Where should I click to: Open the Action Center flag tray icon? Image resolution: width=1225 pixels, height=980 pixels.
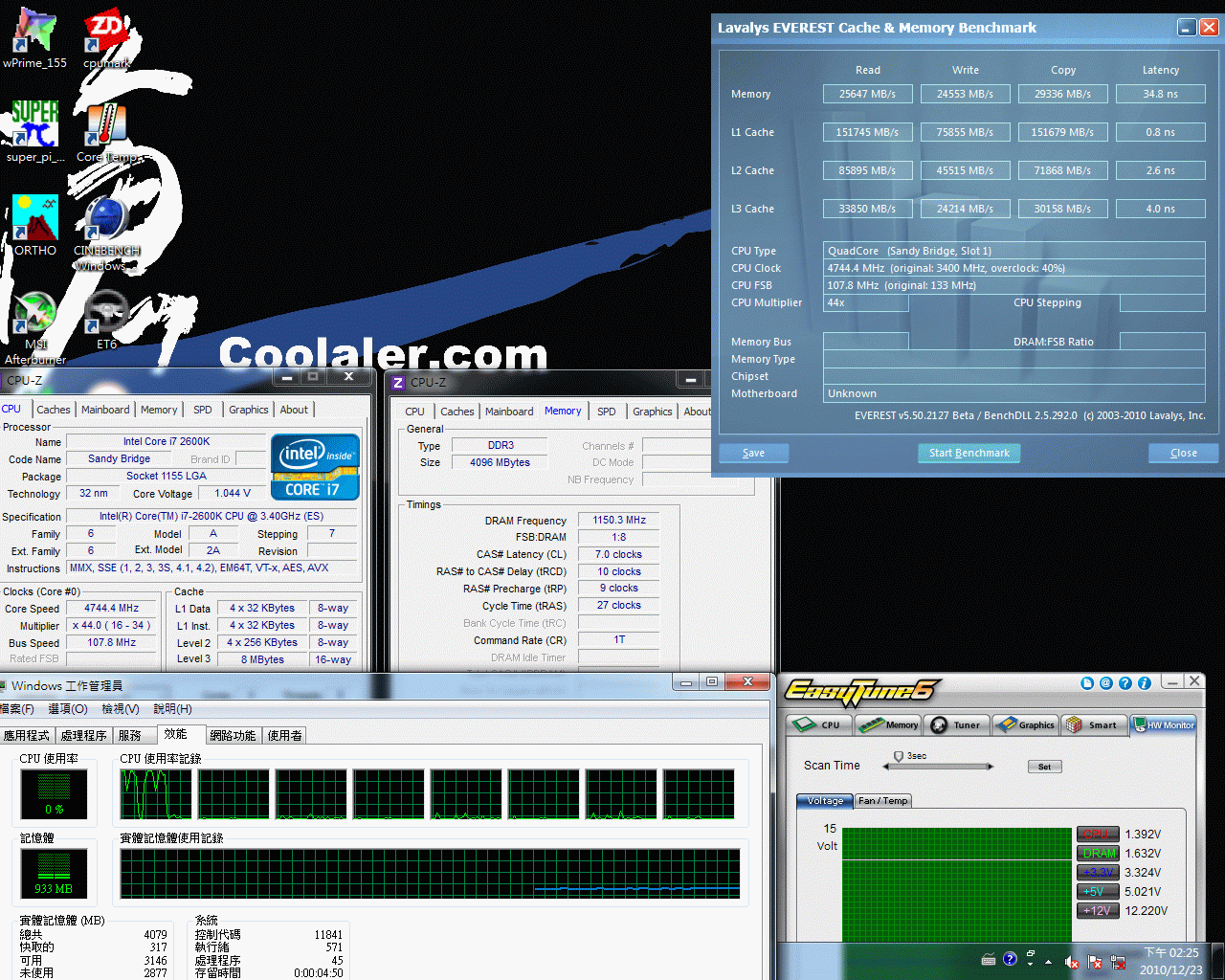(x=1095, y=962)
